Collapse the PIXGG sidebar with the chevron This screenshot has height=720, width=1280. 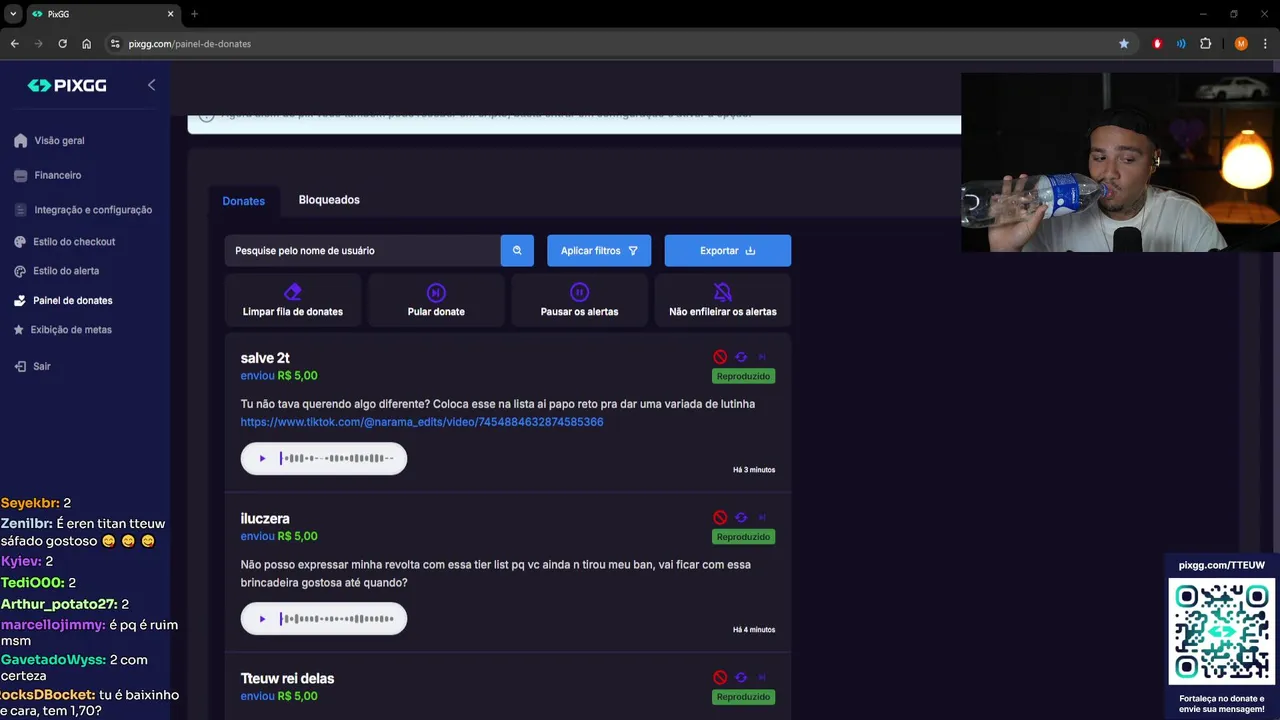point(151,85)
